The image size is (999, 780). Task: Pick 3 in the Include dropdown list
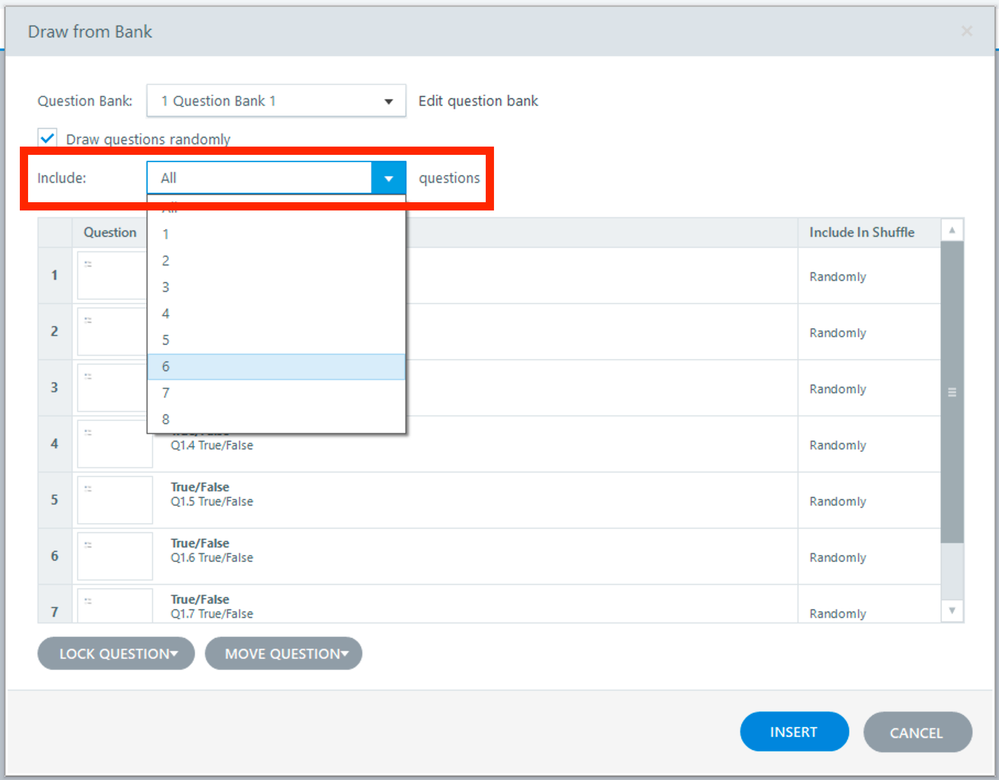click(x=276, y=288)
